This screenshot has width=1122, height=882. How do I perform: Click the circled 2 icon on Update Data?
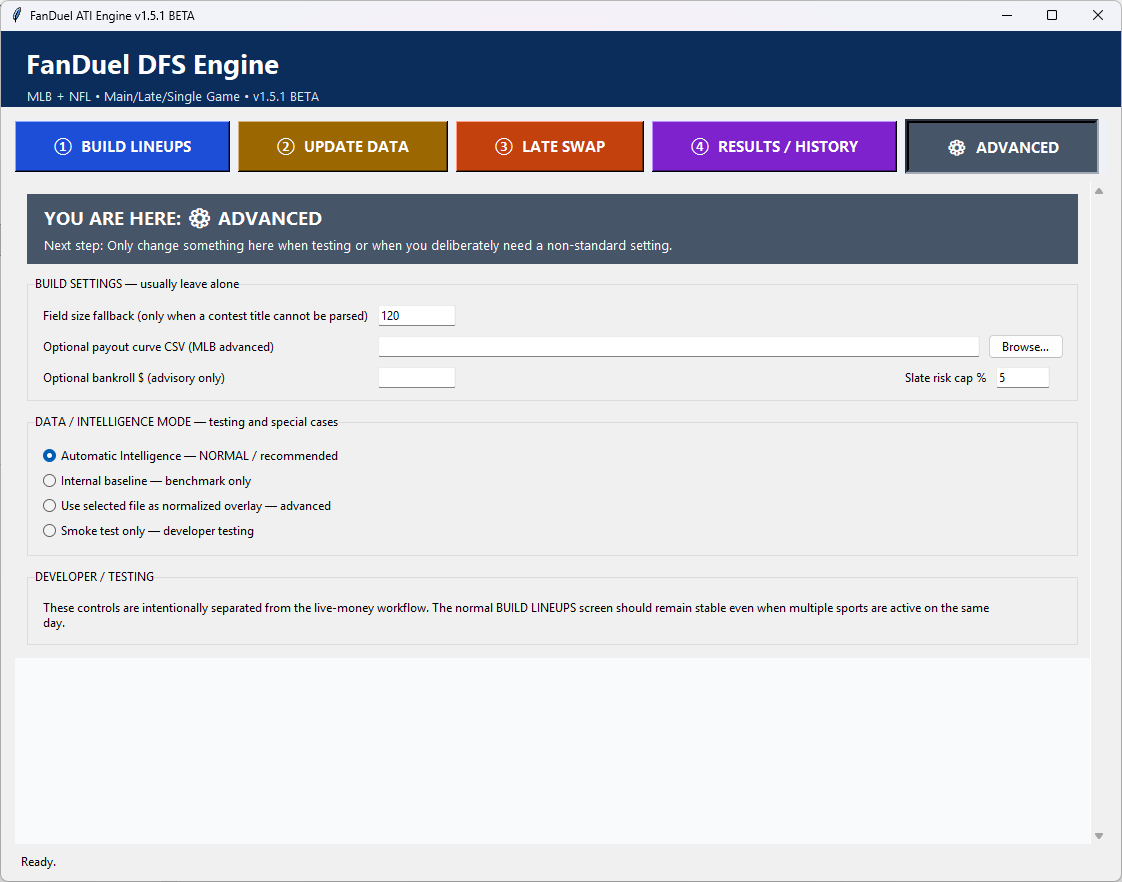(x=286, y=147)
